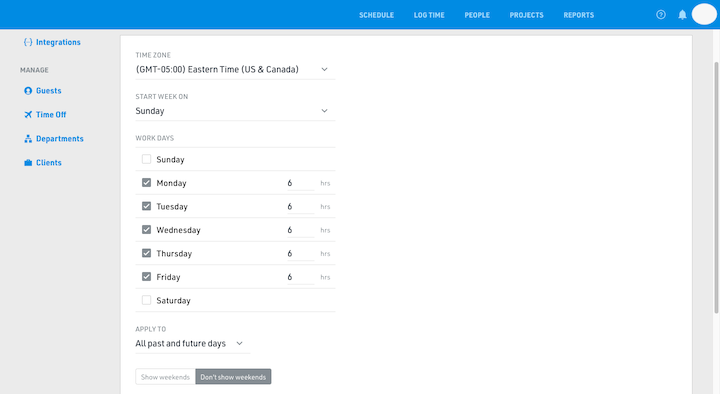Open the notifications bell icon
This screenshot has height=394, width=720.
coord(682,15)
